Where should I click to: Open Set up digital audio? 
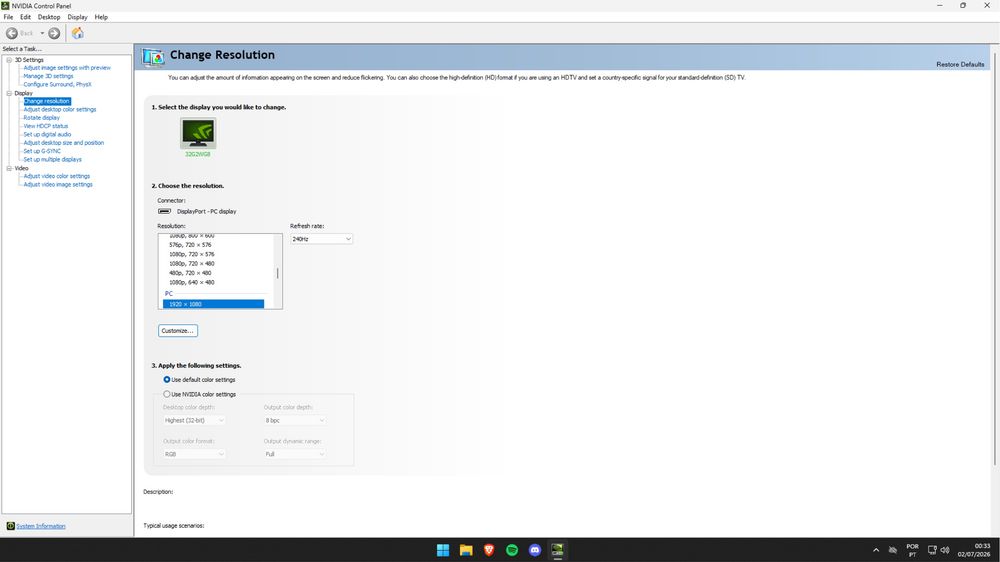point(47,134)
